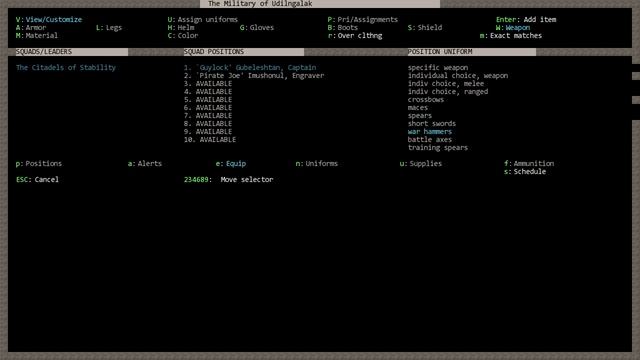Open Pri/Assignments
Image resolution: width=640 pixels, height=360 pixels.
click(x=362, y=20)
